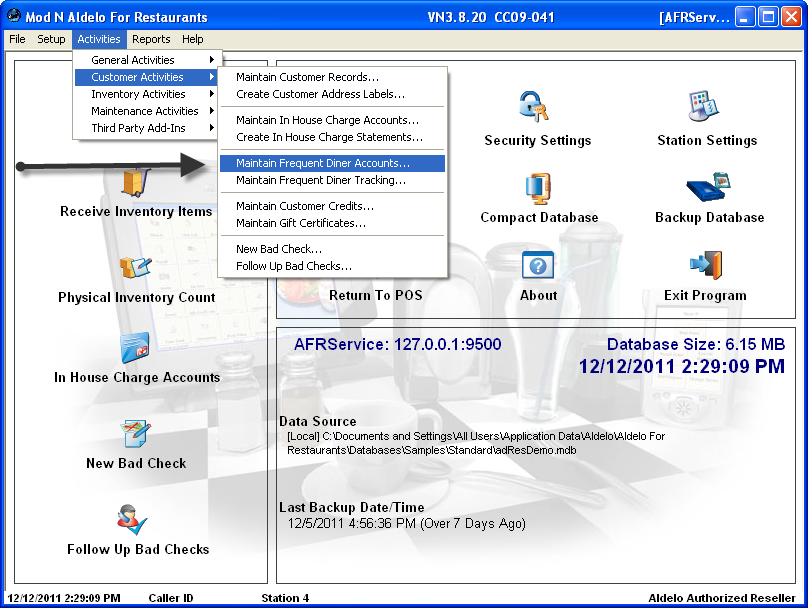Open the File menu
This screenshot has width=808, height=608.
coord(17,39)
